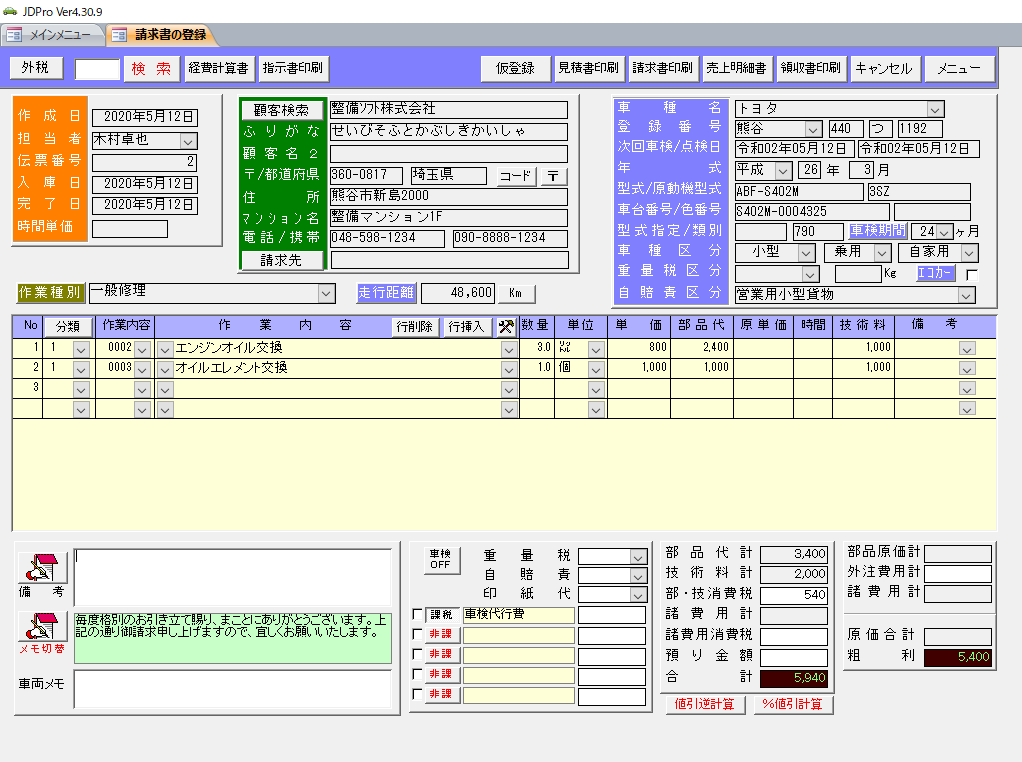Click the 時間単価 input field
Image resolution: width=1022 pixels, height=762 pixels.
coord(130,229)
